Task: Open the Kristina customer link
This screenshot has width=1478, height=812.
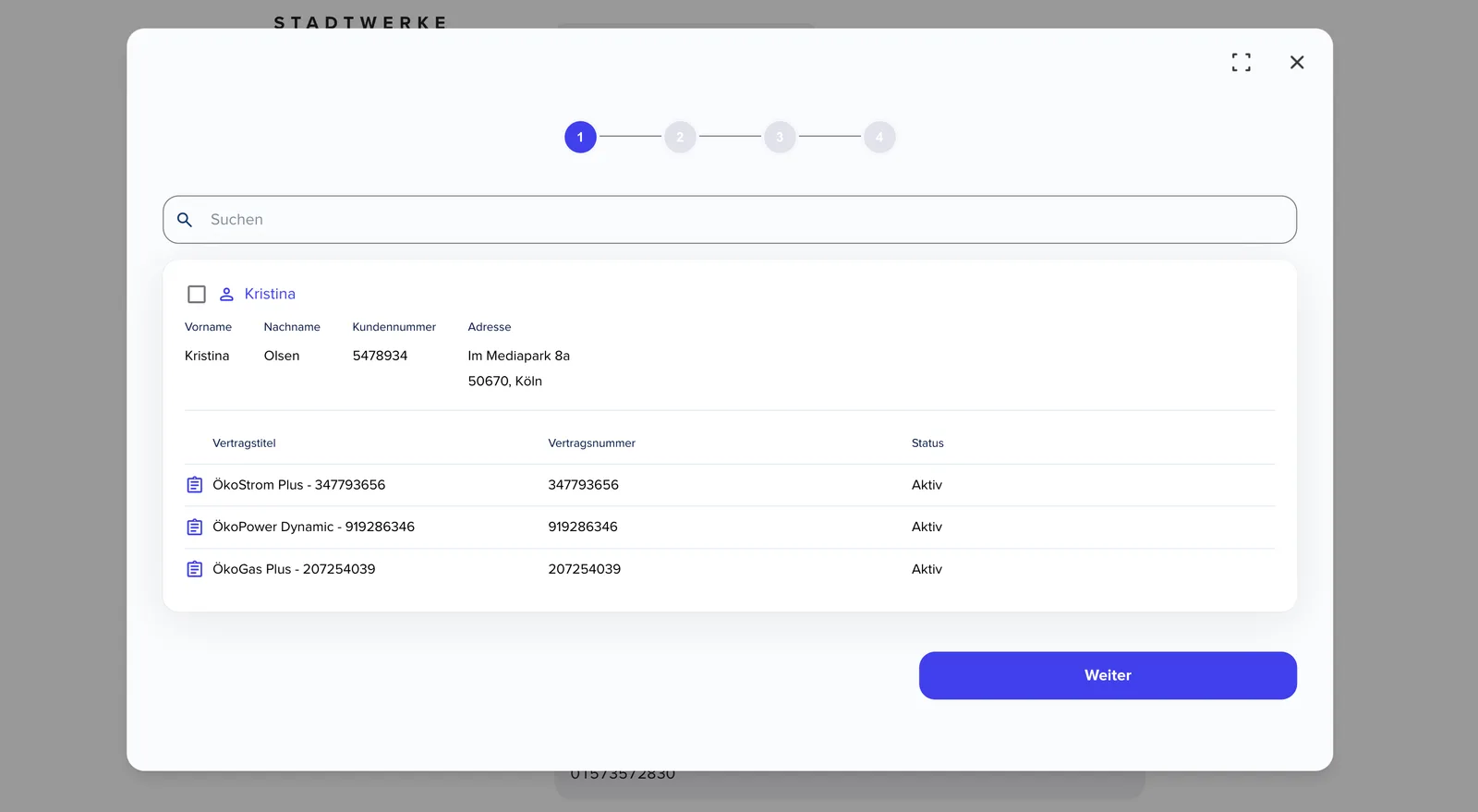Action: (x=270, y=294)
